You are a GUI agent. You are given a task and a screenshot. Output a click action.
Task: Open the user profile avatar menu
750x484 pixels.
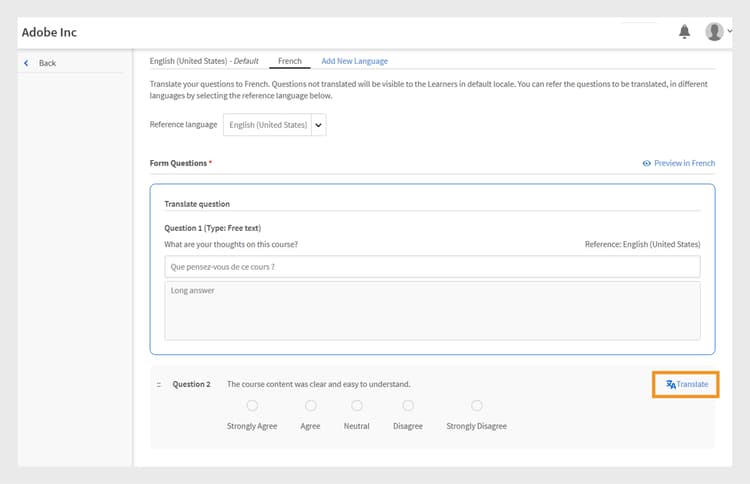click(714, 32)
